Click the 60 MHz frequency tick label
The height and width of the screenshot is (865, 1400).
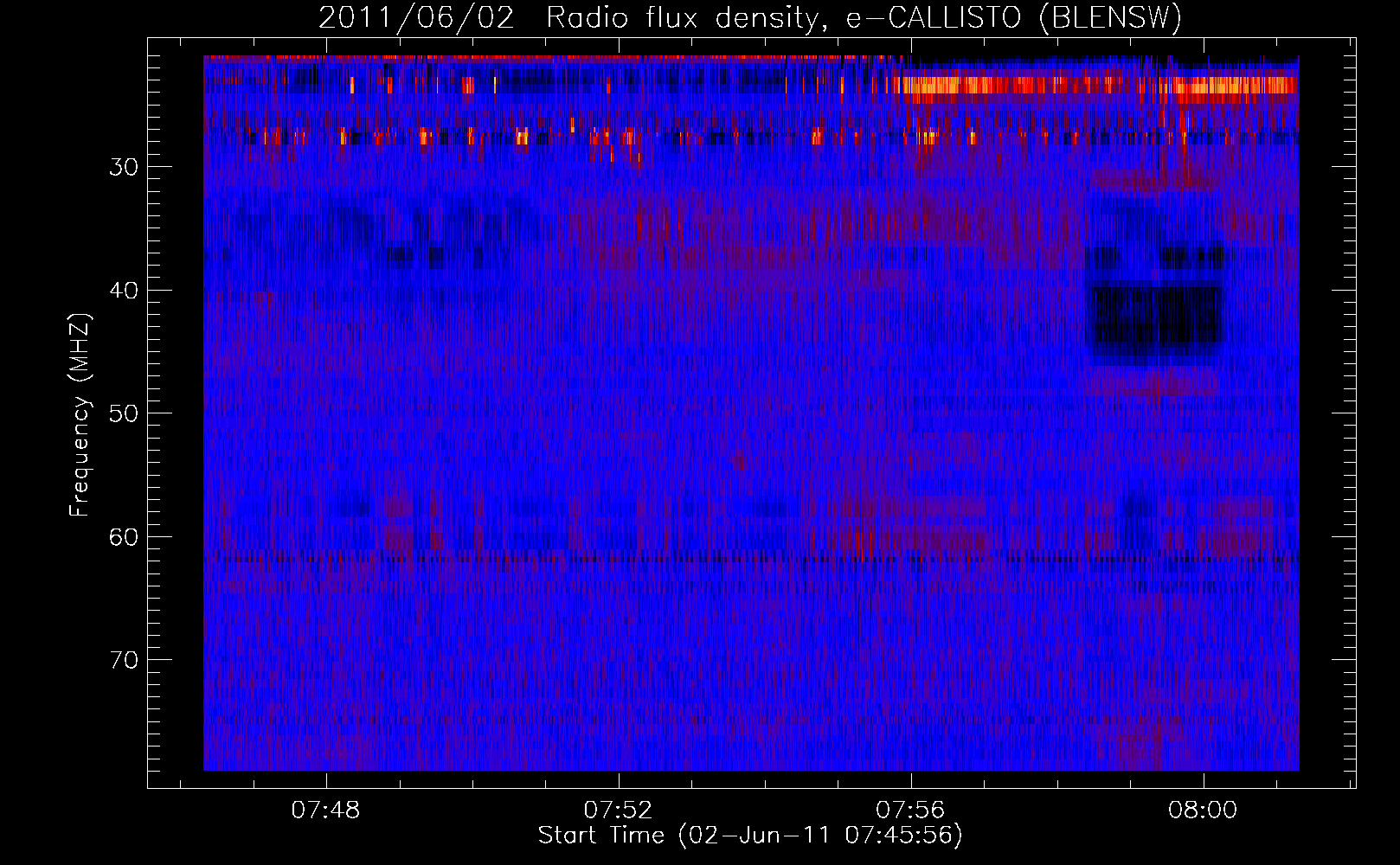click(124, 537)
